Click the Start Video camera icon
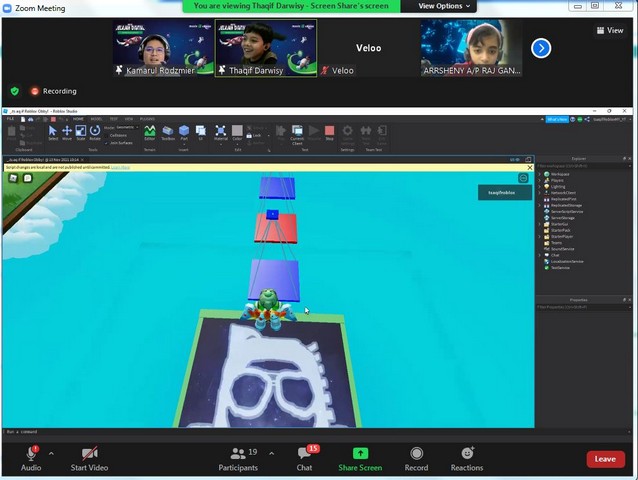638x480 pixels. click(90, 454)
